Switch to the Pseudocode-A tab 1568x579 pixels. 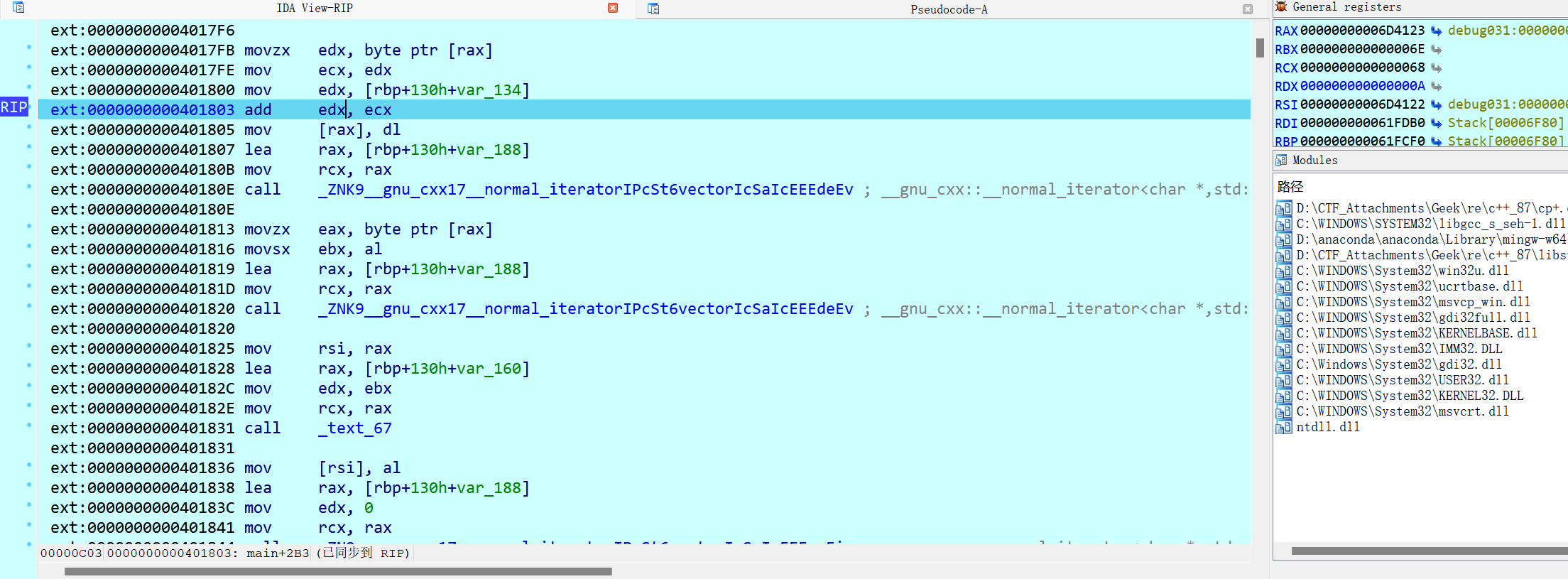tap(948, 9)
